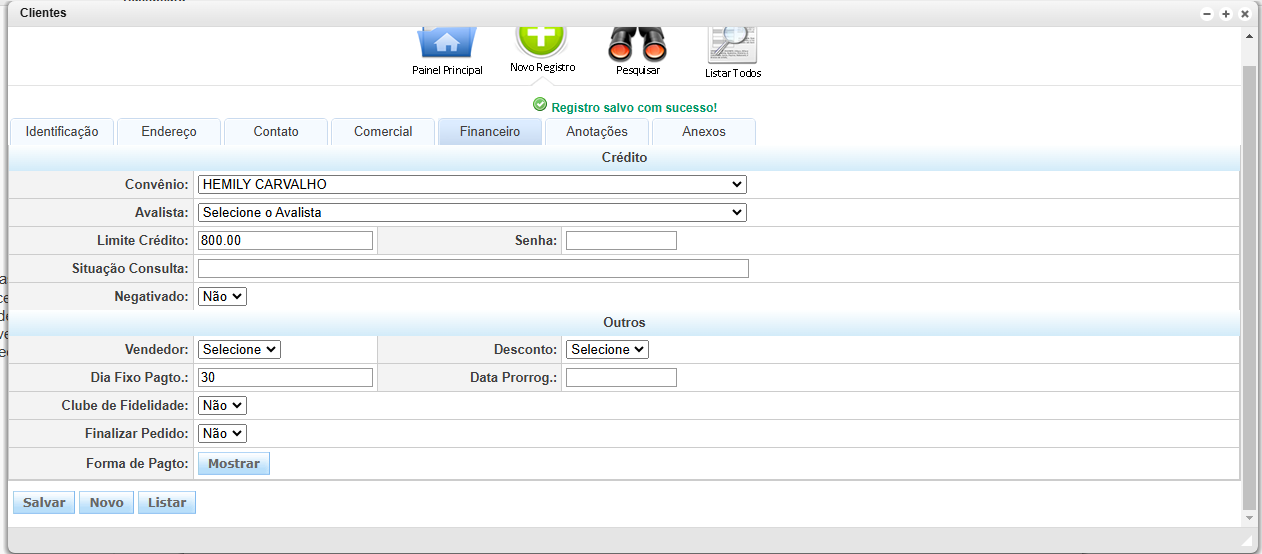Screen dimensions: 1262x554
Task: Click Mostrar next to Forma de Pagto
Action: 234,464
